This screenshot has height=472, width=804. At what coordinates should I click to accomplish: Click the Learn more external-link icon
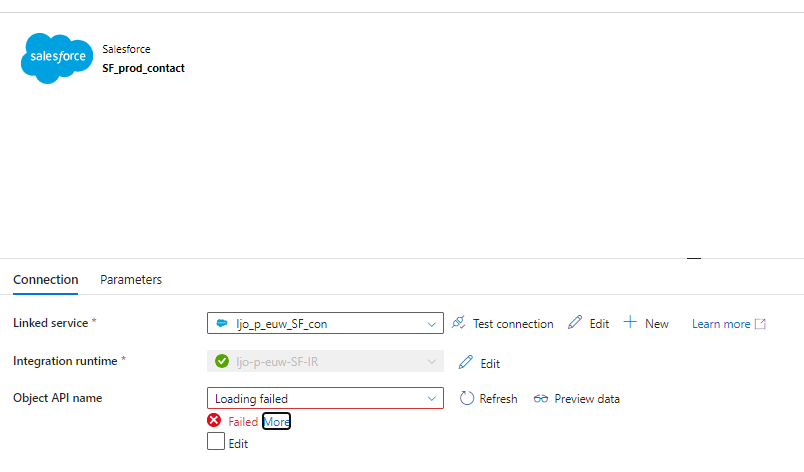pyautogui.click(x=760, y=324)
